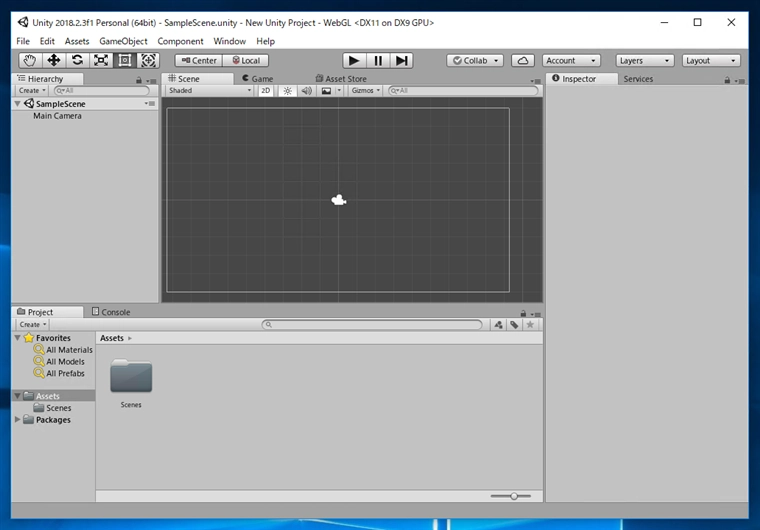Screen dimensions: 760x530
Task: Select the Hand tool
Action: (30, 60)
